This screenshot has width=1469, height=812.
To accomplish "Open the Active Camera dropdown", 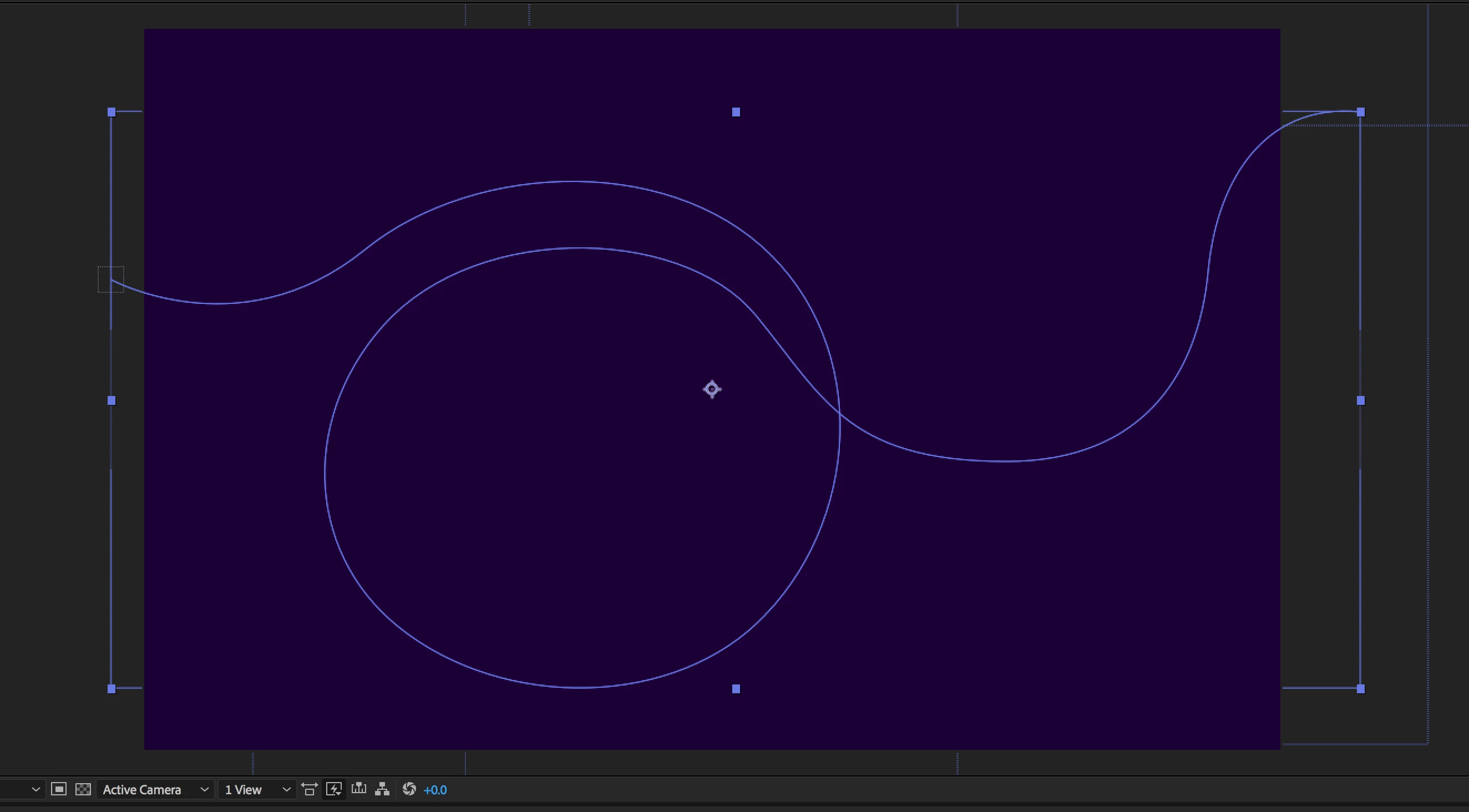I will tap(155, 790).
